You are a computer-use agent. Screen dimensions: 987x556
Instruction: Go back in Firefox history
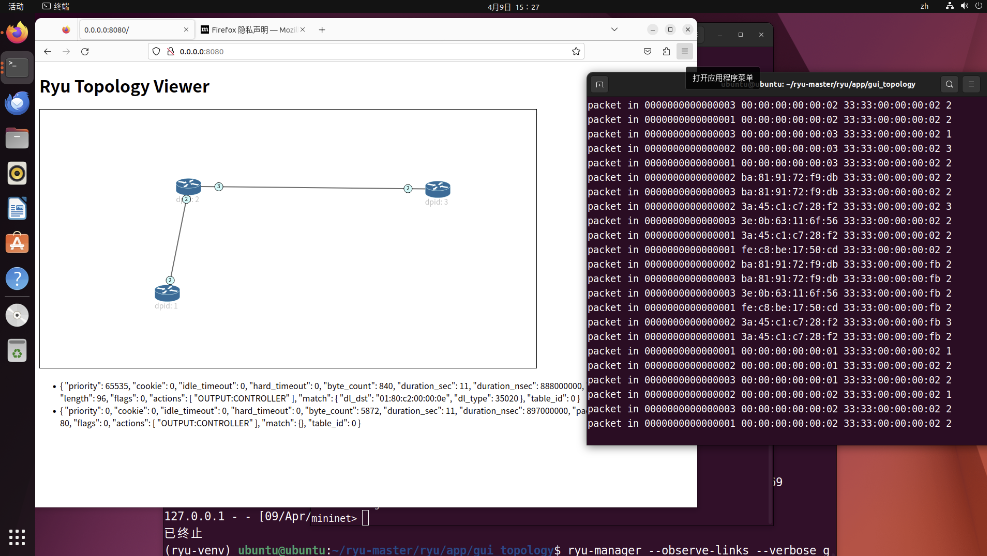pyautogui.click(x=48, y=51)
